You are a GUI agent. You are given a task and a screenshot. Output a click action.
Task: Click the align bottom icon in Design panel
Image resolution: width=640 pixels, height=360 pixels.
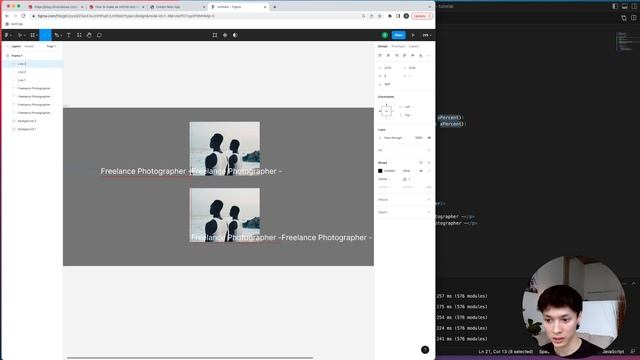421,55
